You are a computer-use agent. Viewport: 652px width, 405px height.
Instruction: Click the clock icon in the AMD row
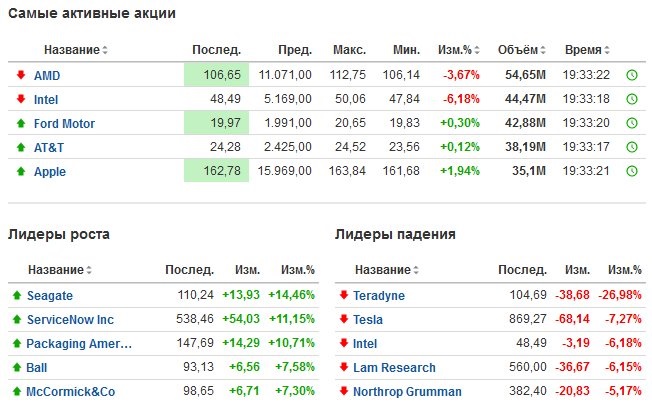(x=632, y=75)
